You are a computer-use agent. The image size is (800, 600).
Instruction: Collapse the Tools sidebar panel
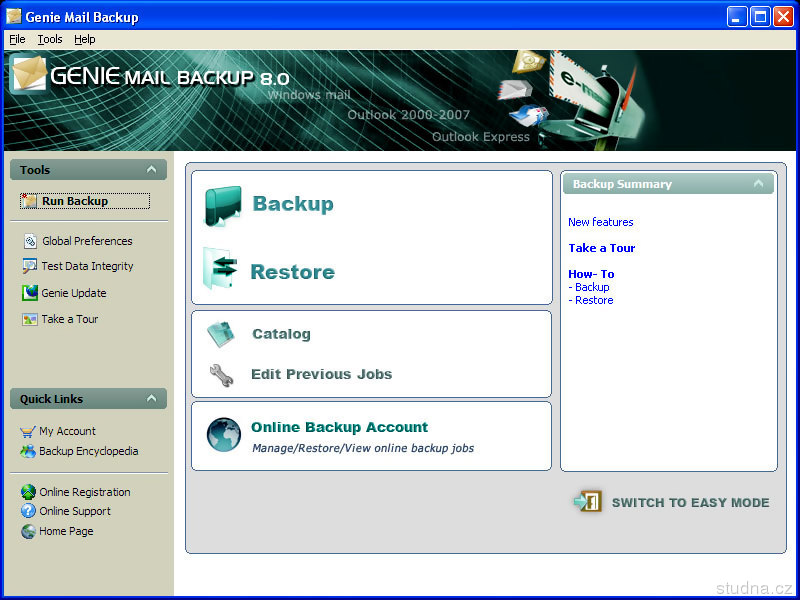[x=151, y=170]
